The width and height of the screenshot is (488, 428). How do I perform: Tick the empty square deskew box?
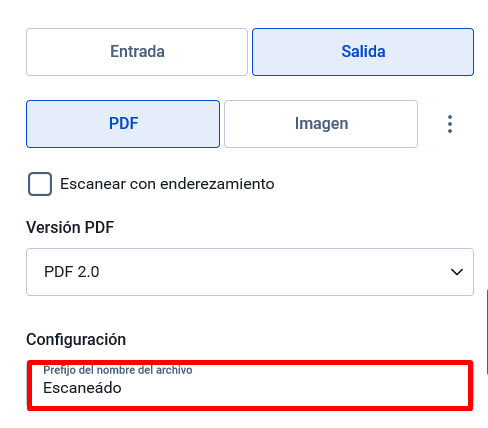pyautogui.click(x=40, y=184)
